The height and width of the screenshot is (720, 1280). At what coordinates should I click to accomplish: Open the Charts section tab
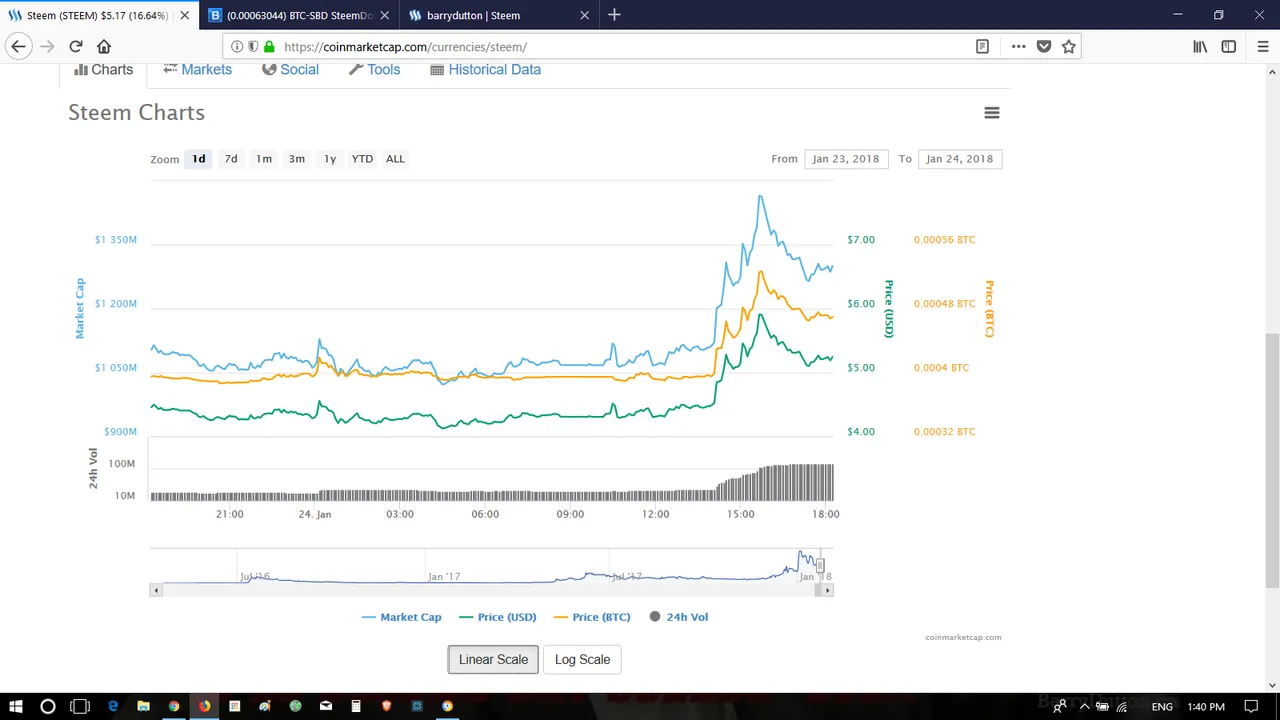coord(103,70)
